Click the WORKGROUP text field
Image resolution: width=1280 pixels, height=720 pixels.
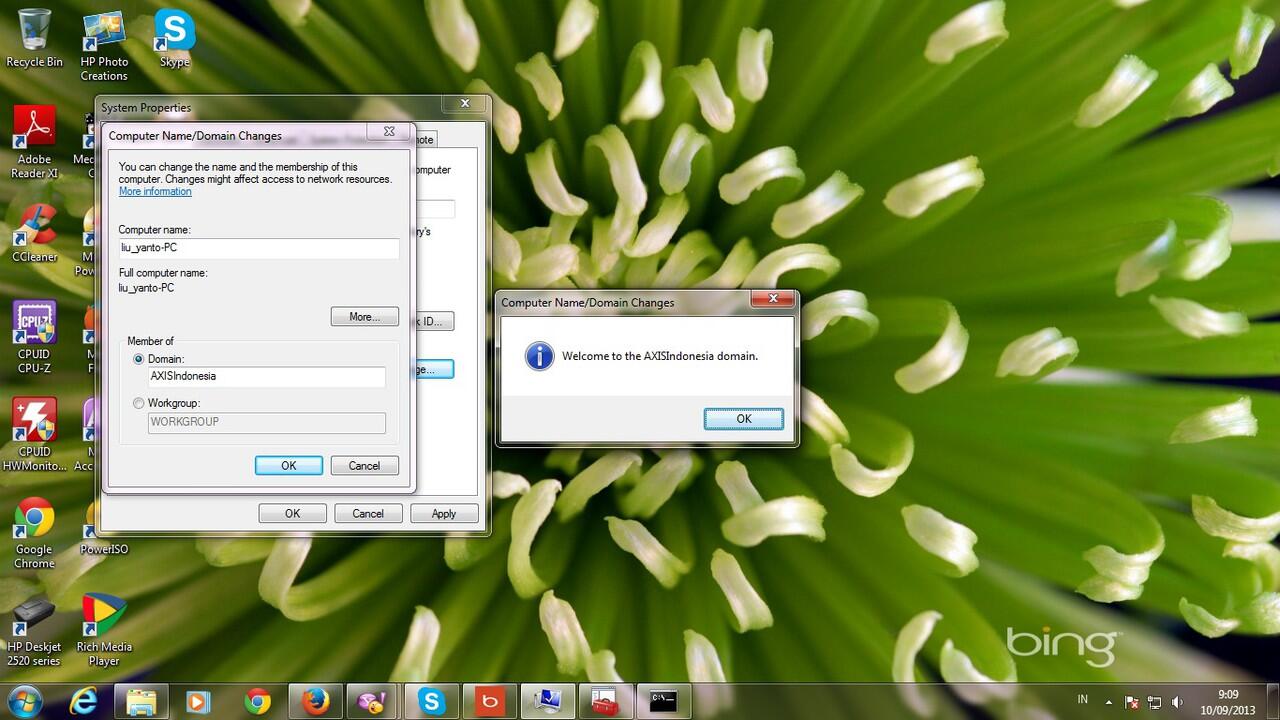click(266, 422)
